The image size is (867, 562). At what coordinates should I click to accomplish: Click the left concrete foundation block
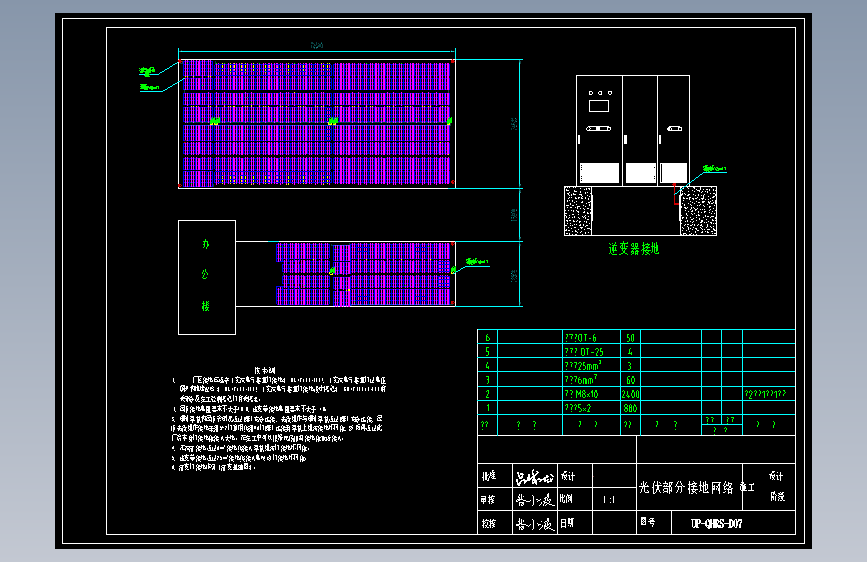coord(578,211)
